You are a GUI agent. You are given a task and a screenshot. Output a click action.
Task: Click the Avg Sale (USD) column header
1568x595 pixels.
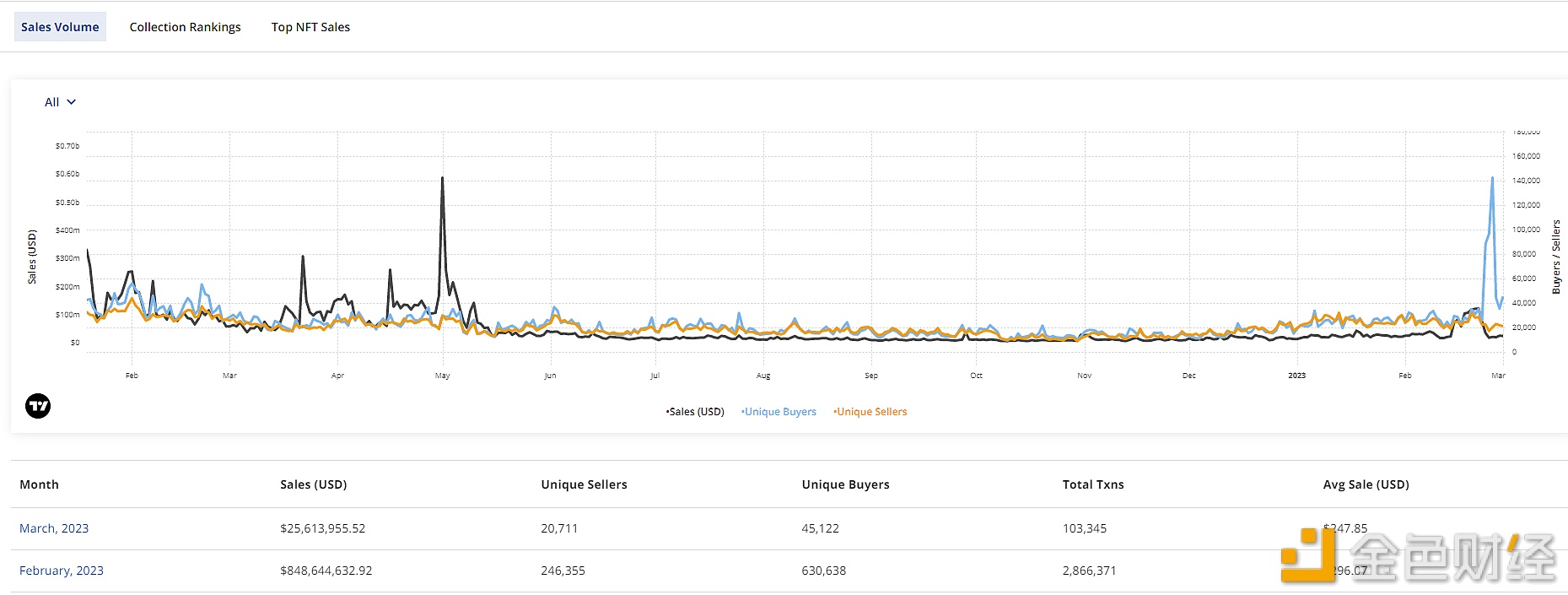coord(1366,484)
